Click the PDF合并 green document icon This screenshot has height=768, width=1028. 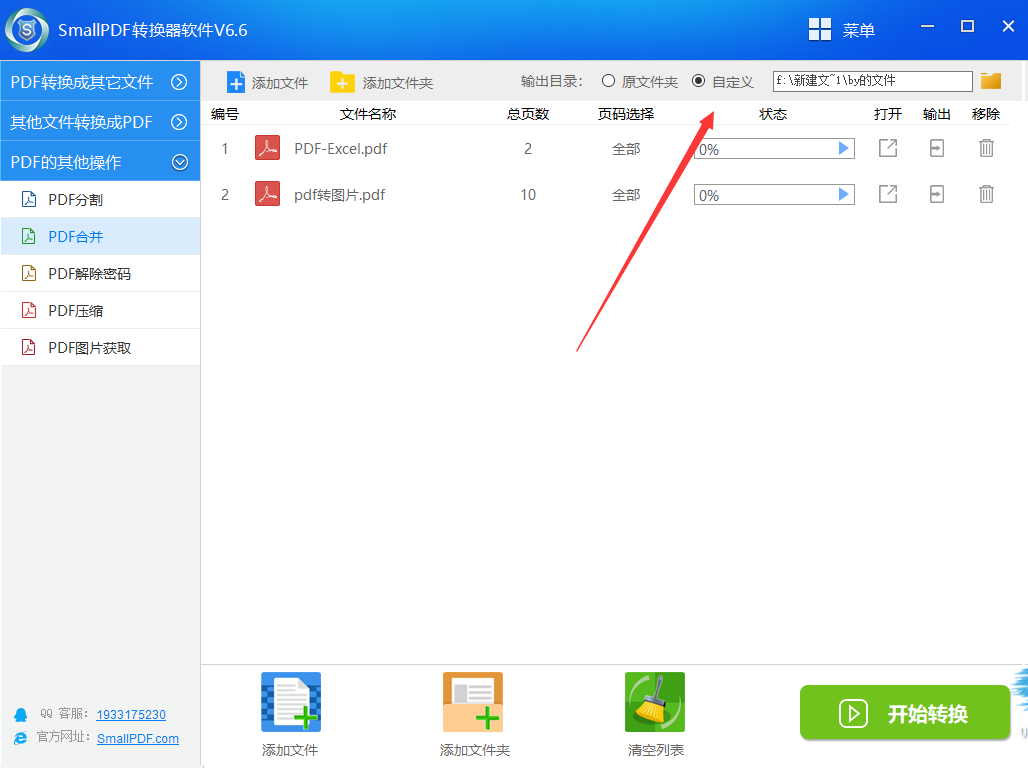(x=29, y=236)
